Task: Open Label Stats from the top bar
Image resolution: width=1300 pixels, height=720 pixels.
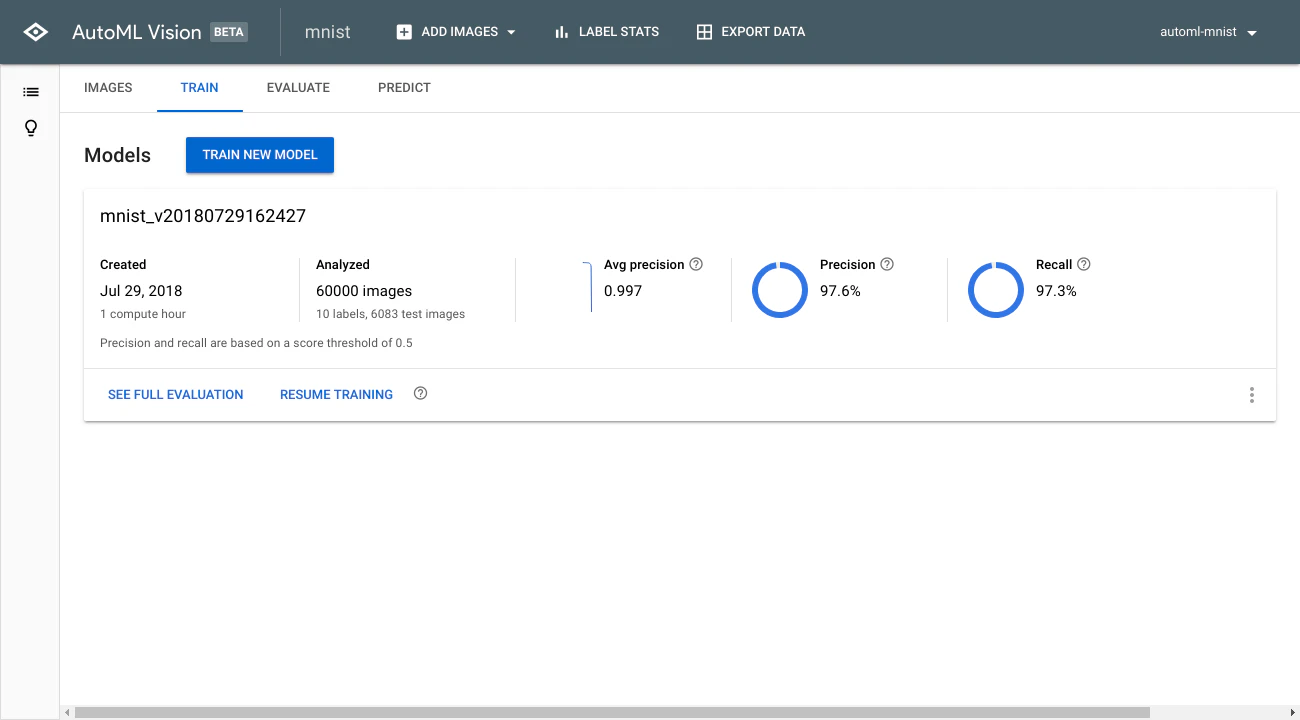Action: pyautogui.click(x=607, y=32)
